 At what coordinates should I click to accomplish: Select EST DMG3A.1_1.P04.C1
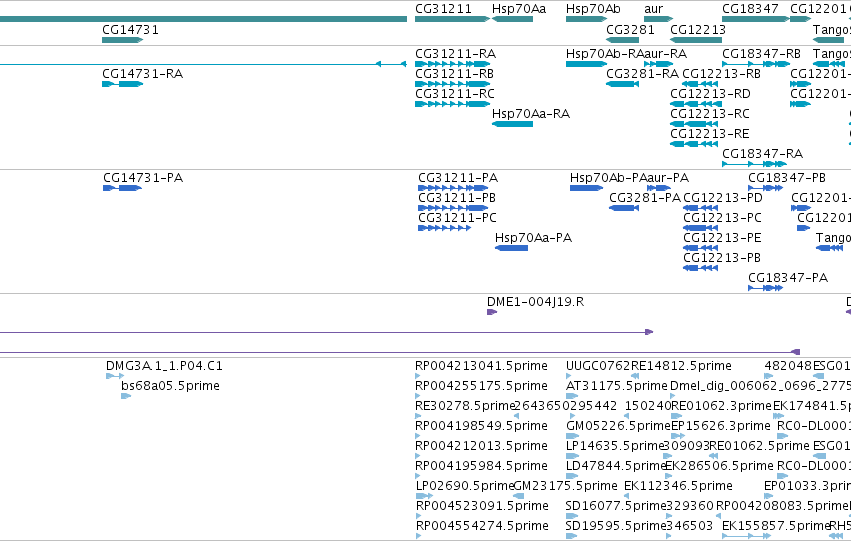(115, 376)
